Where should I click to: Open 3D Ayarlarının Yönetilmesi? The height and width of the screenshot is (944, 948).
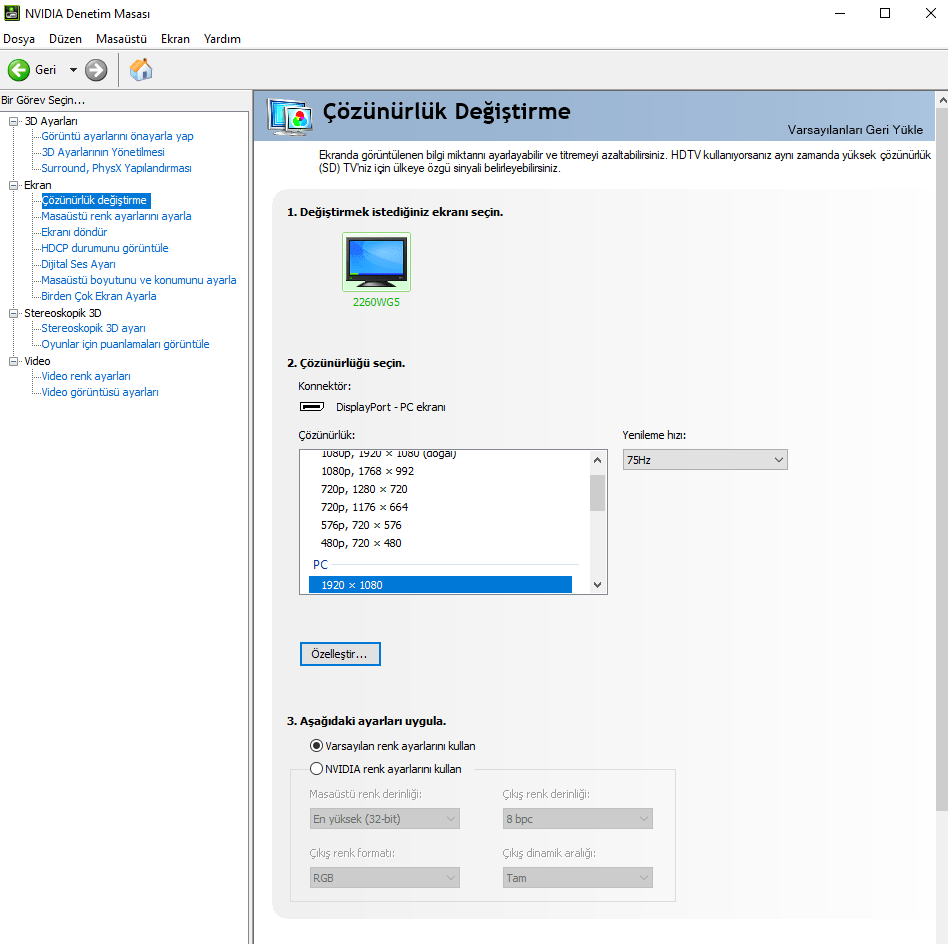click(103, 152)
